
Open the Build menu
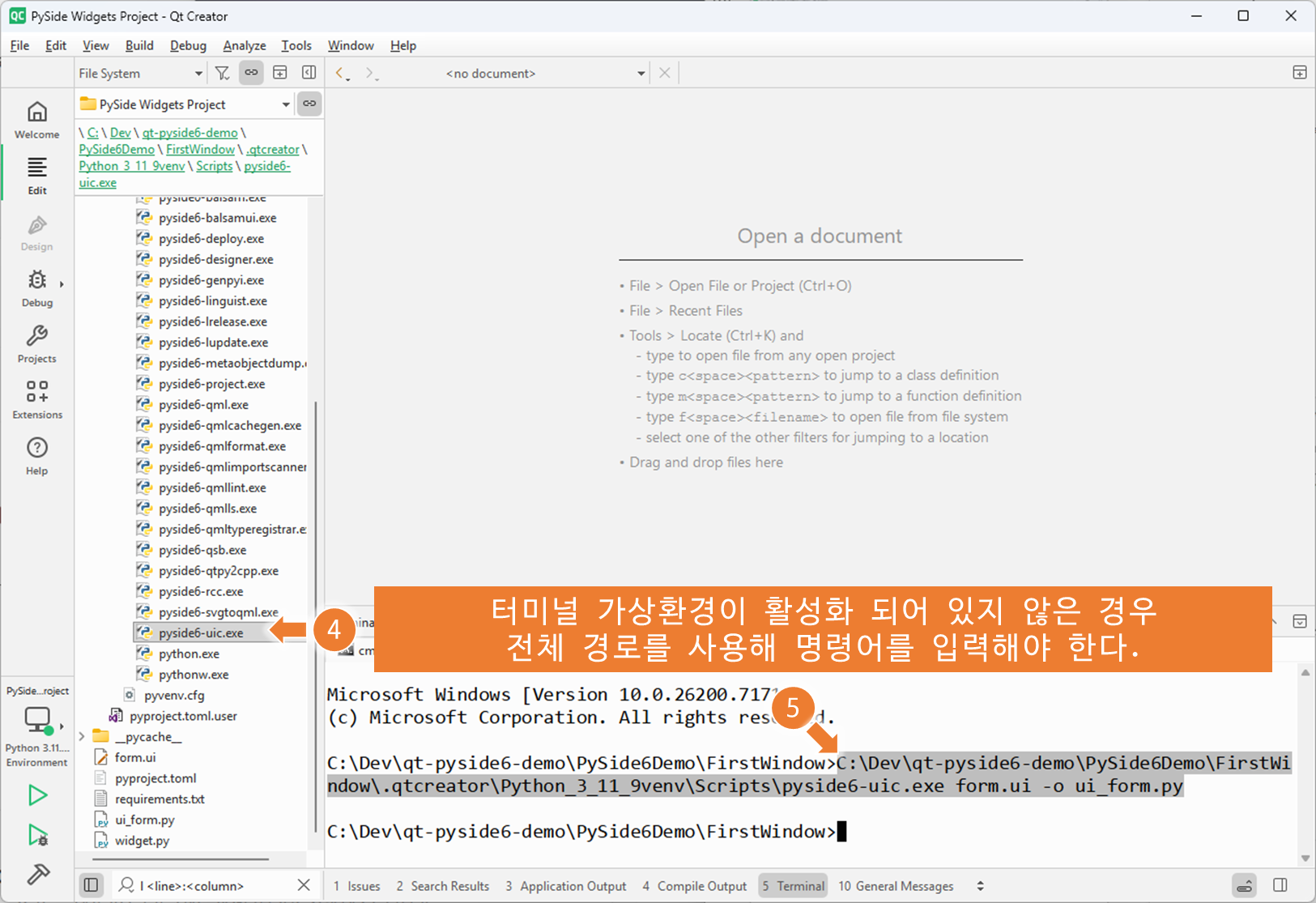click(139, 45)
